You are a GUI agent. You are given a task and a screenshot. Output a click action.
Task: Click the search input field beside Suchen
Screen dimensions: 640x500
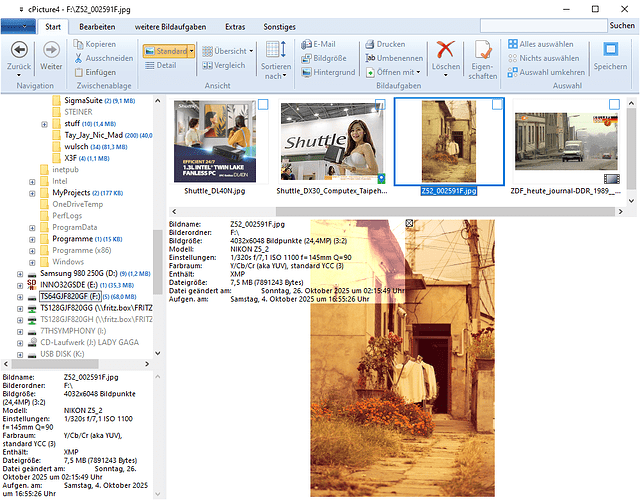point(541,23)
